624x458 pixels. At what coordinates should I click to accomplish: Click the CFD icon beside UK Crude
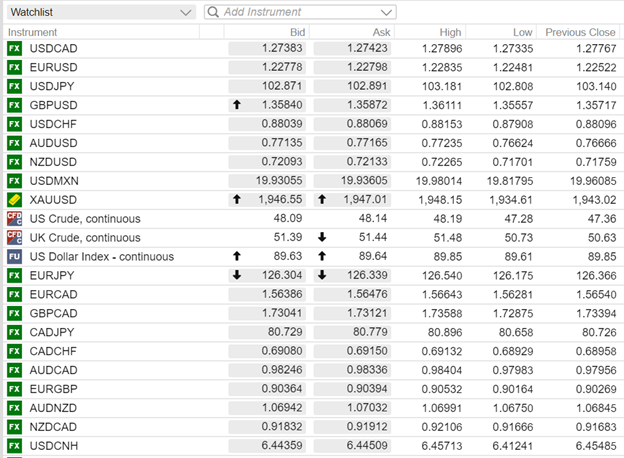tap(14, 237)
